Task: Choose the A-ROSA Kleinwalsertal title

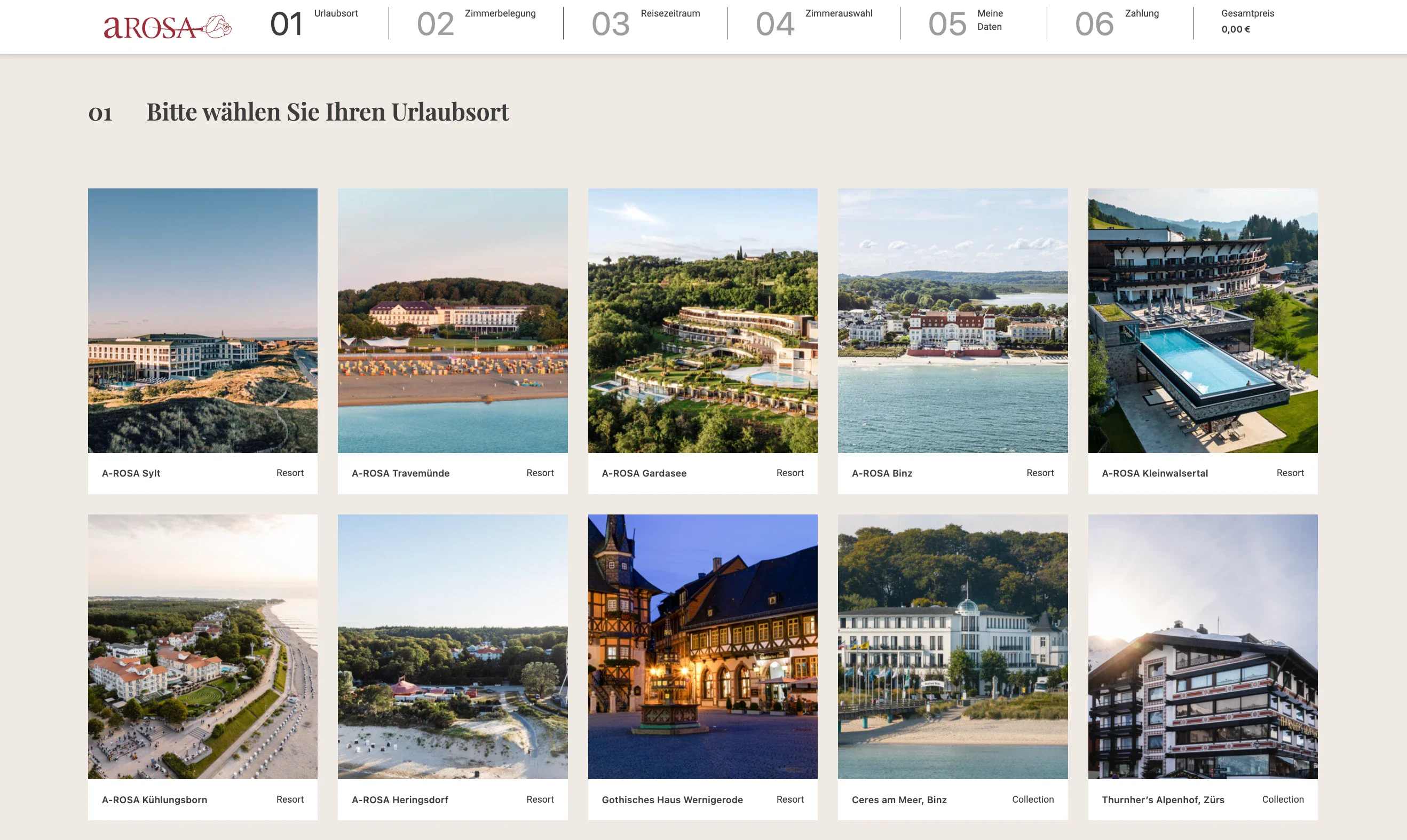Action: point(1155,473)
